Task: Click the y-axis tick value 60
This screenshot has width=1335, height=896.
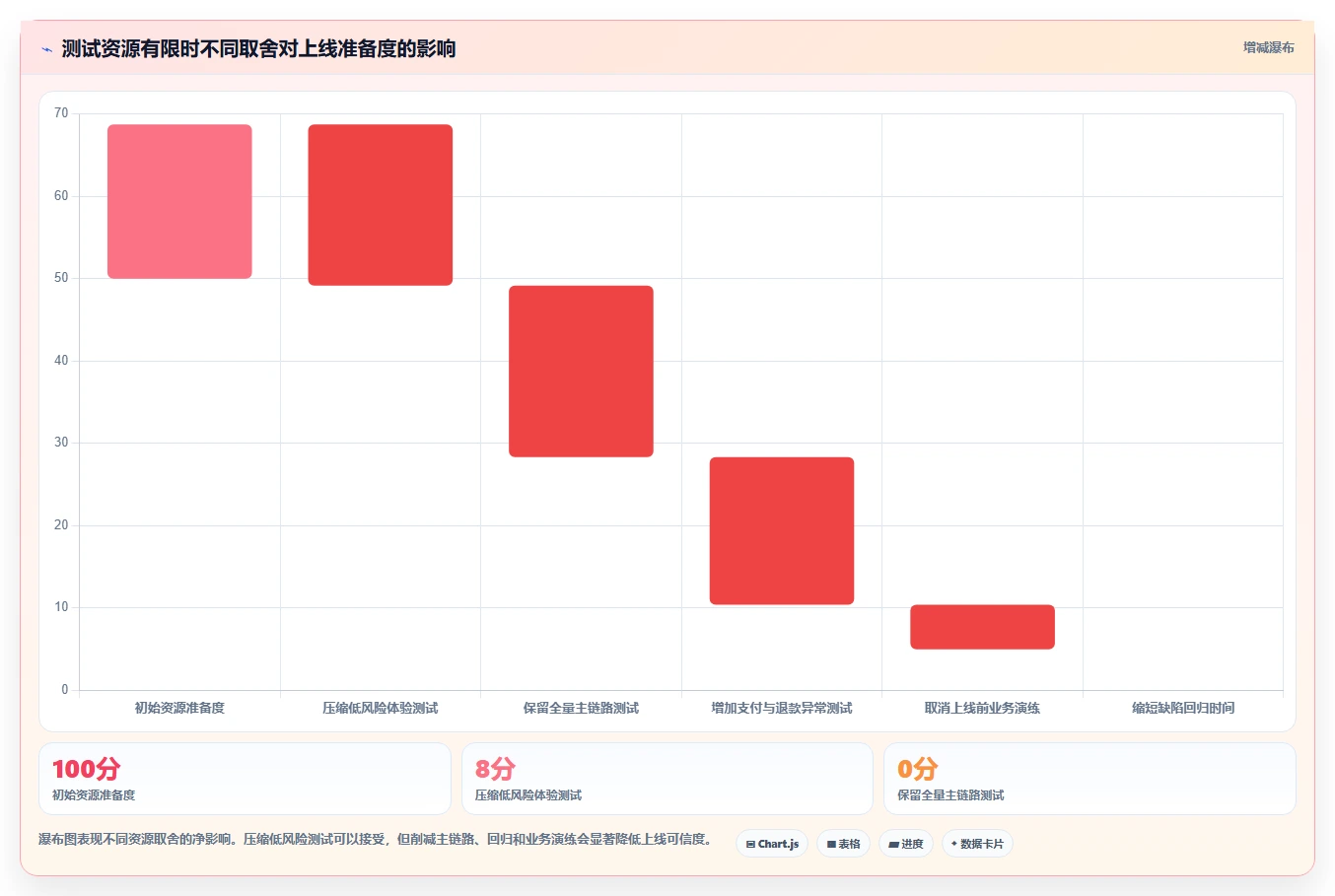Action: [61, 196]
